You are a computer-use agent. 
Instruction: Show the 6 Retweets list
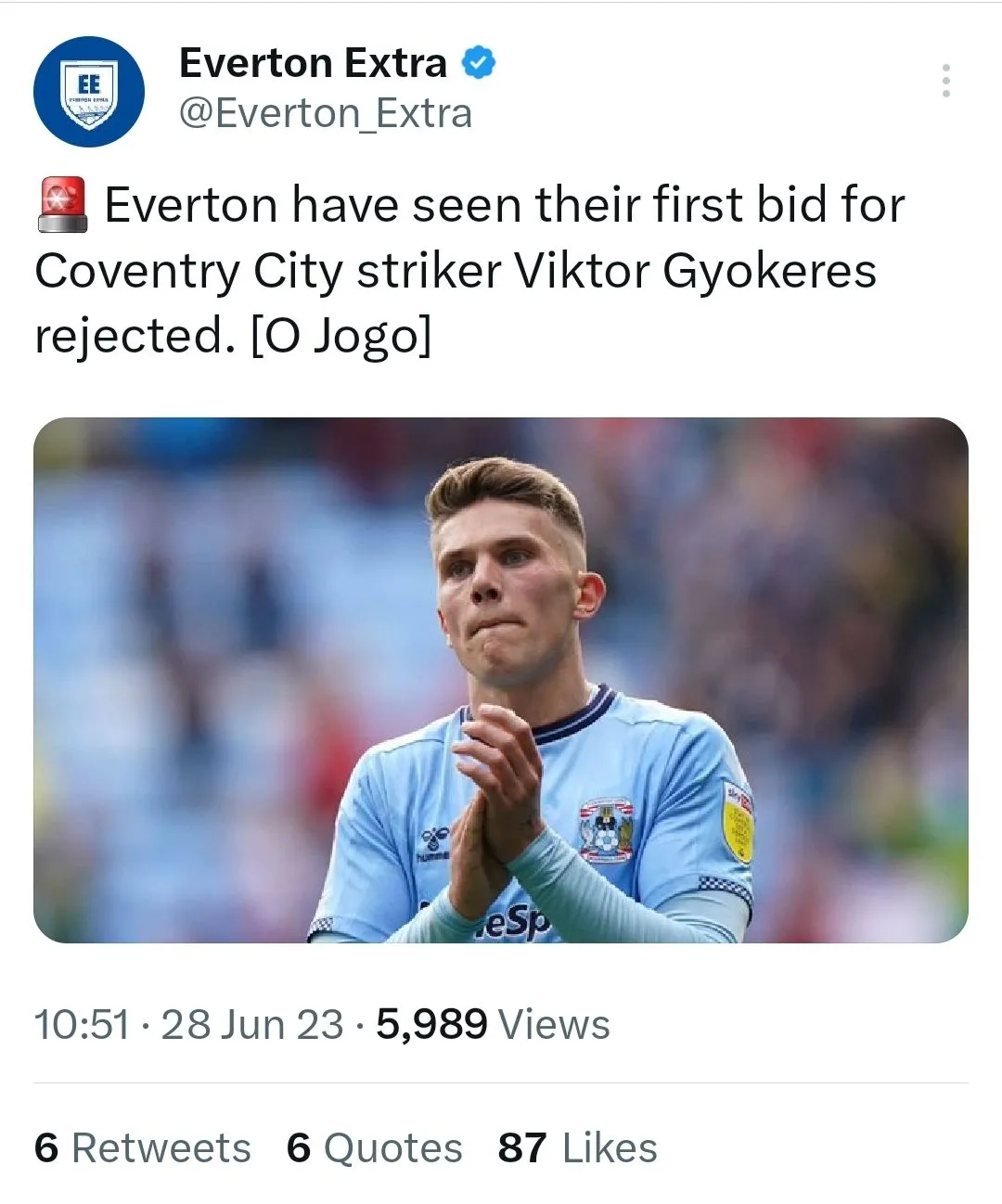pyautogui.click(x=142, y=1148)
